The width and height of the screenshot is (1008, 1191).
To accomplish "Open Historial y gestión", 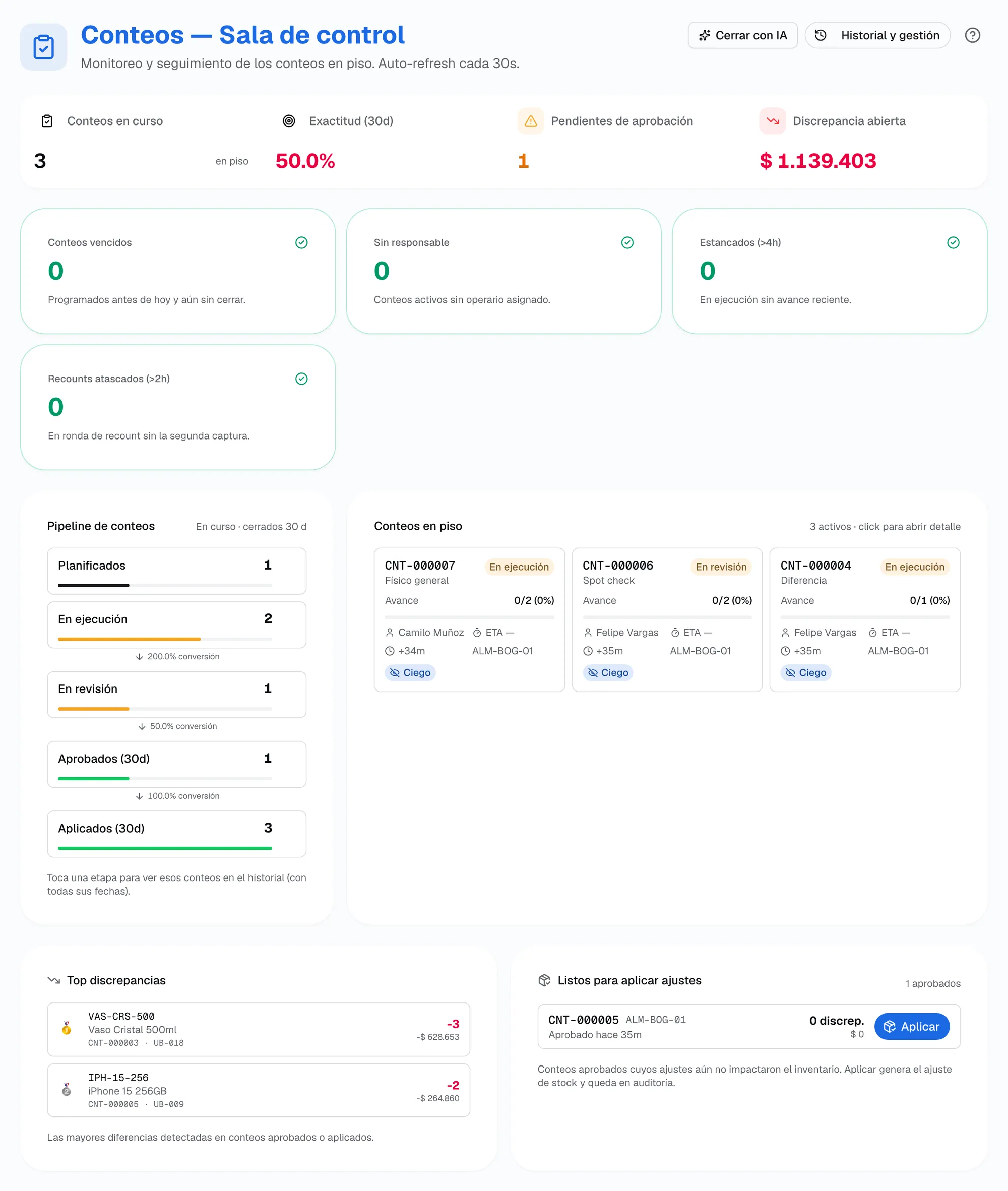I will (x=877, y=35).
